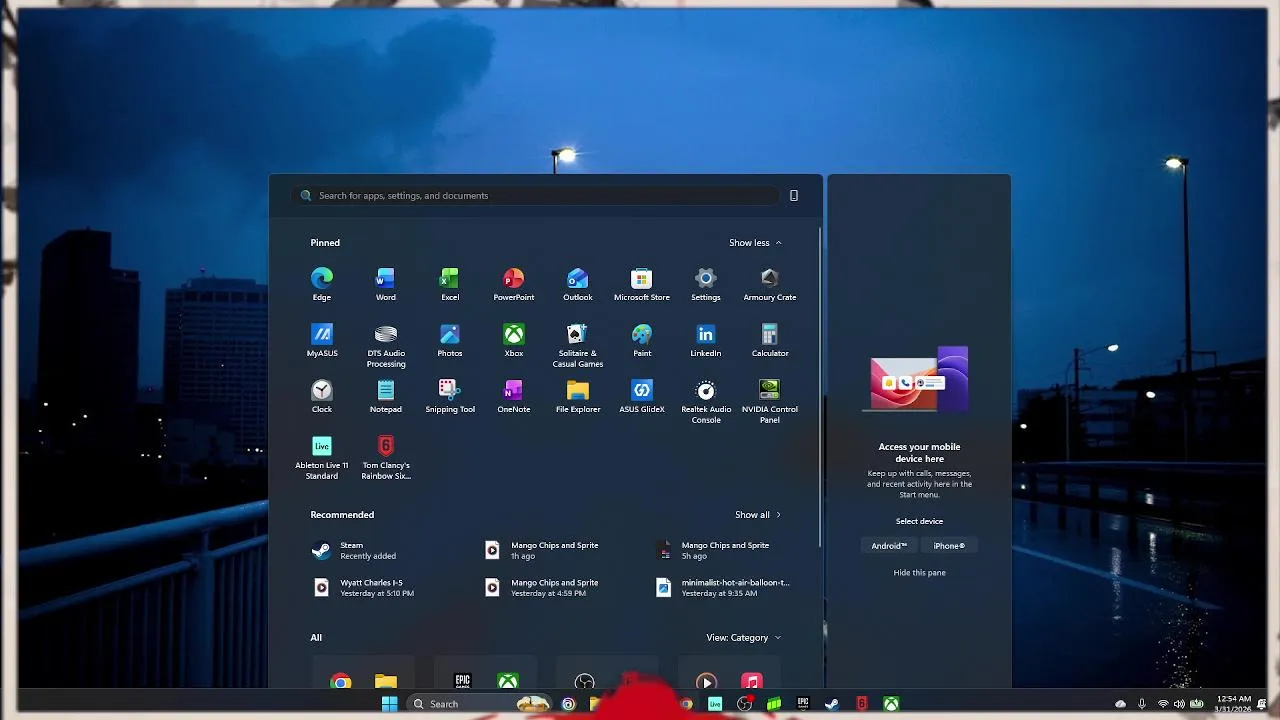Screen dimensions: 1280x720
Task: Open DTS Audio Processing
Action: (x=386, y=346)
